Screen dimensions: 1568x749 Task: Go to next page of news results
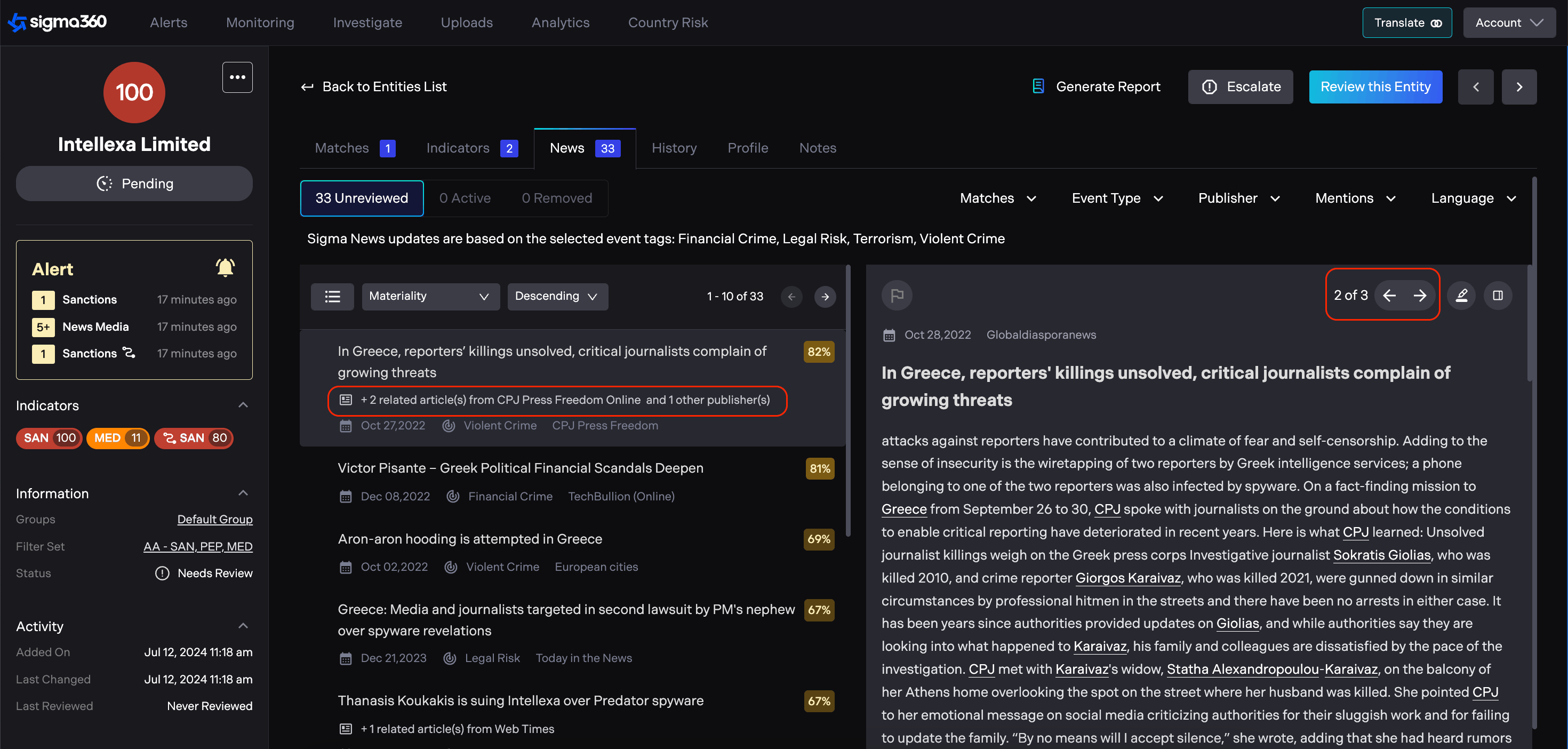pyautogui.click(x=825, y=297)
